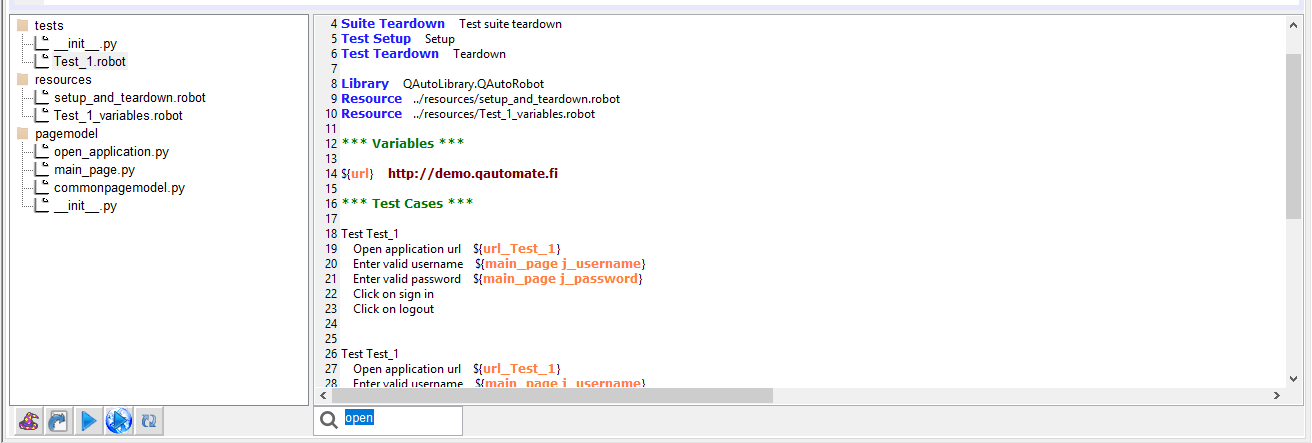Open __init__.py under tests
Viewport: 1312px width, 443px height.
tap(85, 43)
